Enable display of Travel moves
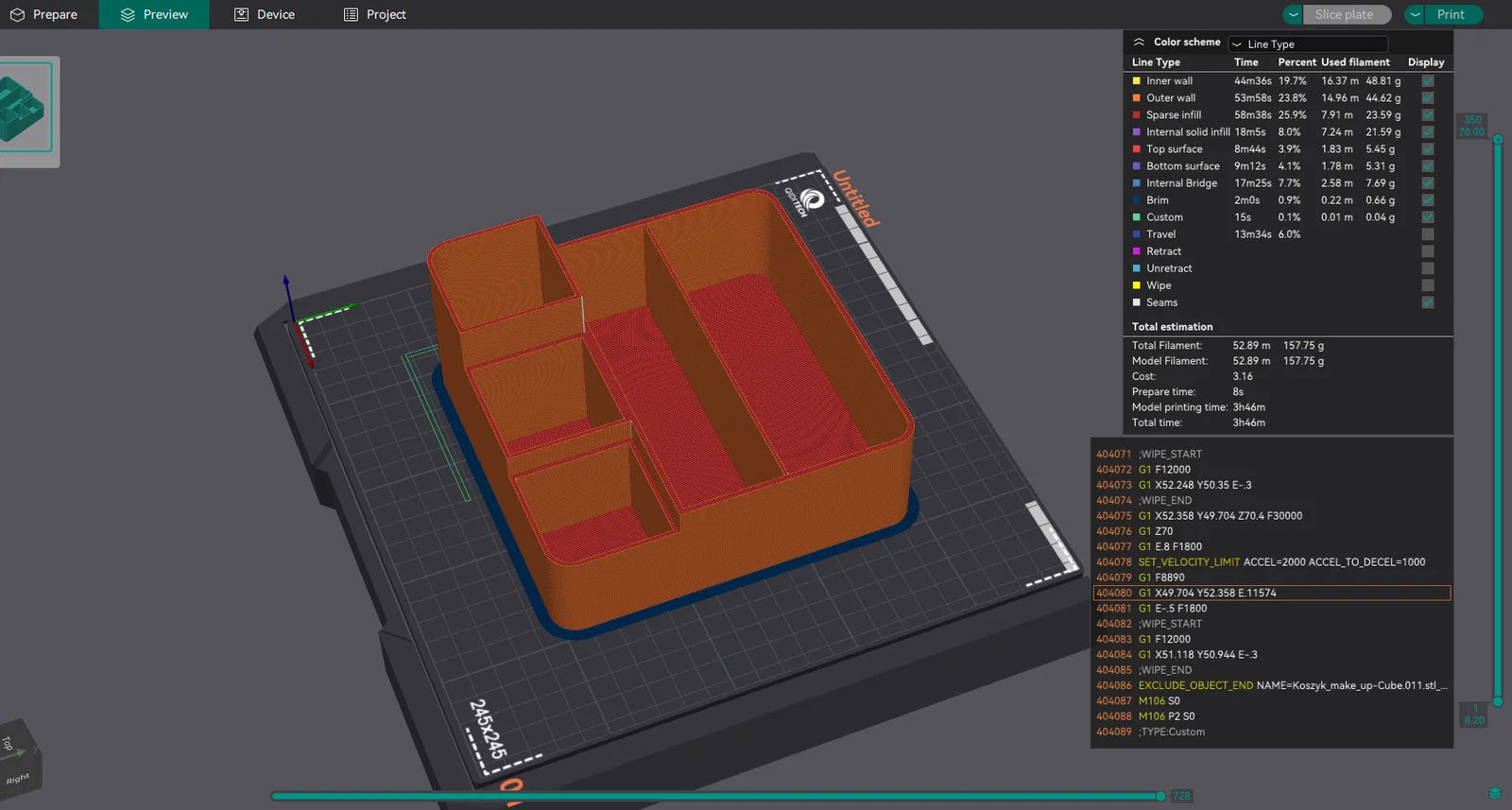This screenshot has height=810, width=1512. point(1428,233)
